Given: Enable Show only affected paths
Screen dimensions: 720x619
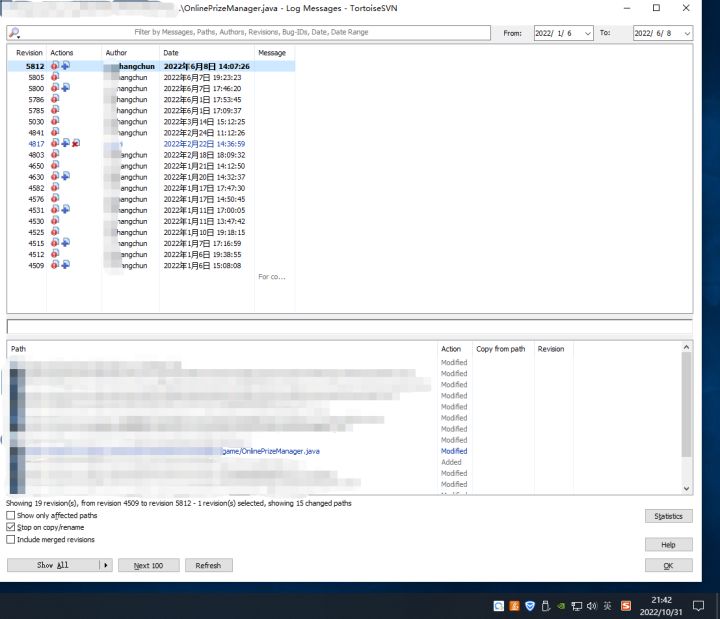Looking at the screenshot, I should coord(11,515).
